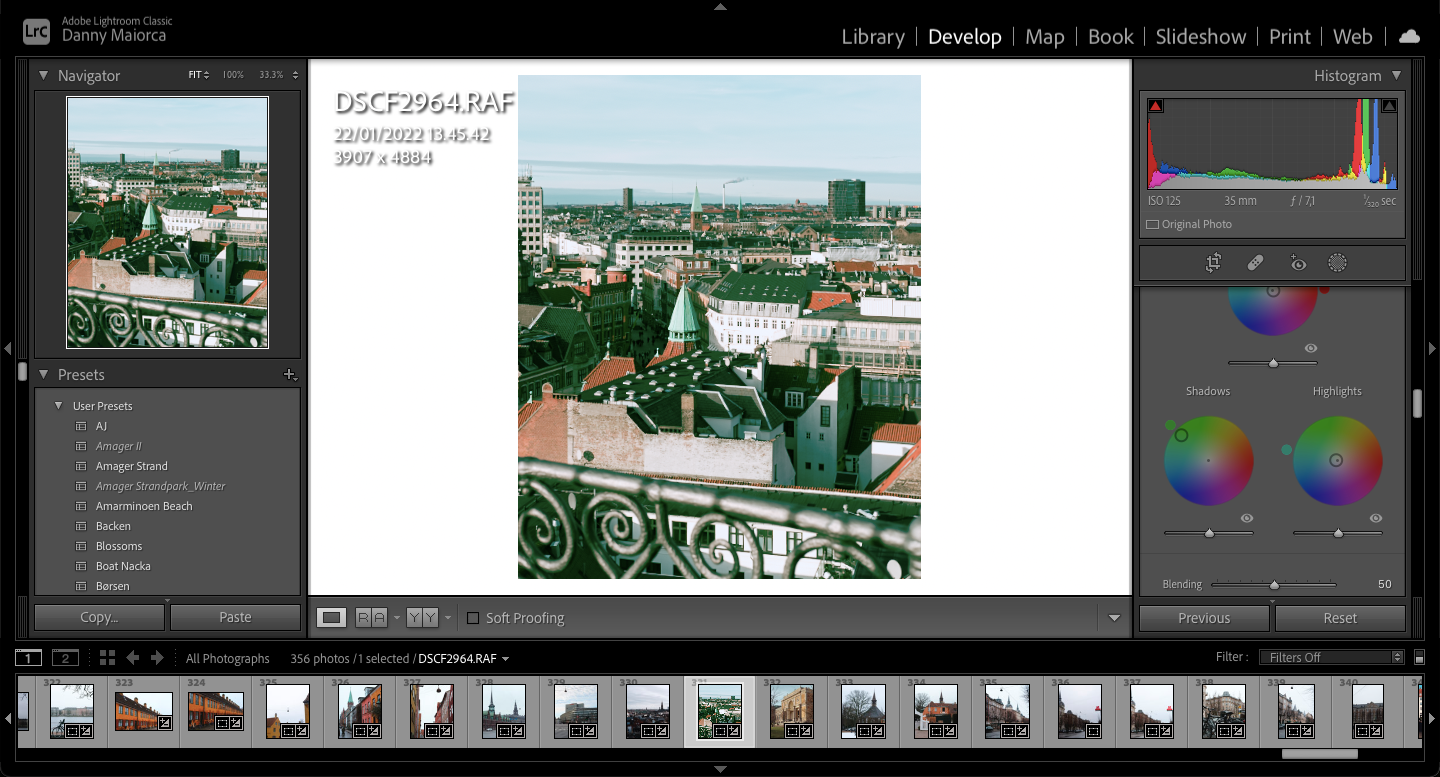Open the Filters Off dropdown
The image size is (1440, 777).
click(x=1331, y=657)
